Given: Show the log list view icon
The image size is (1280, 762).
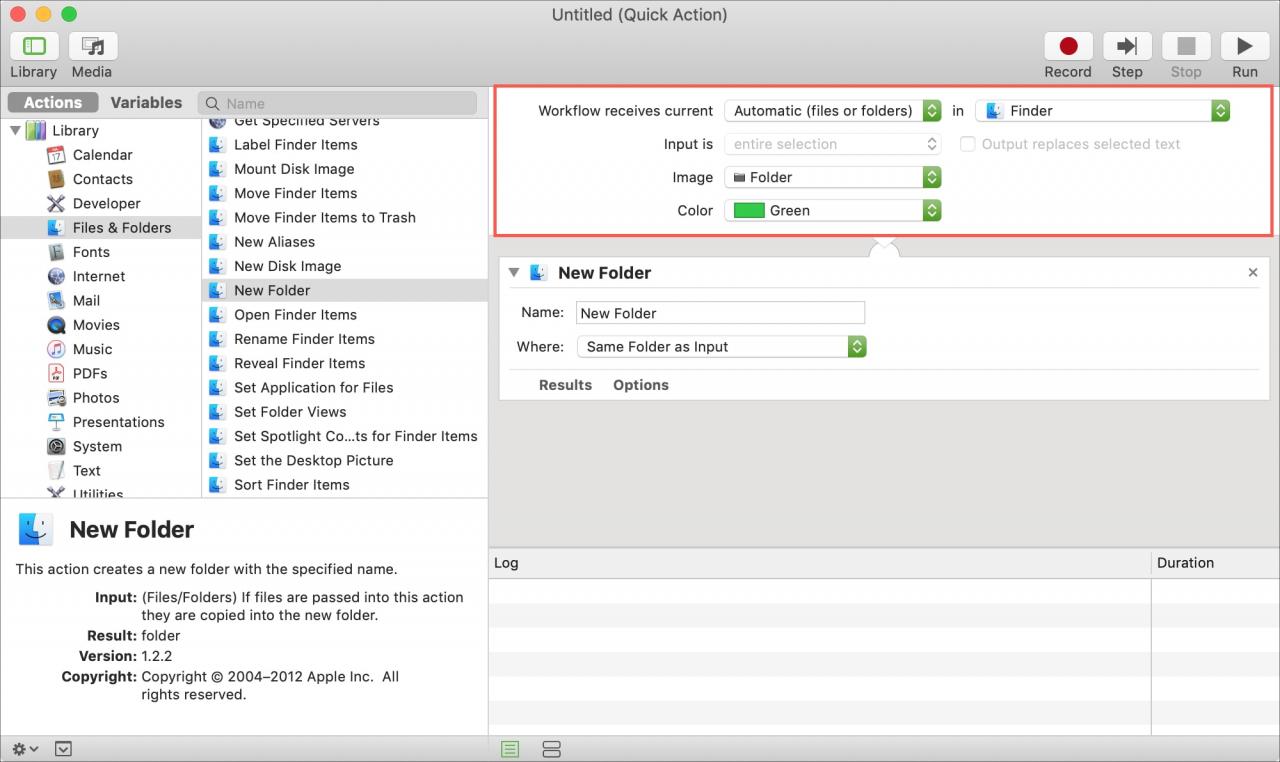Looking at the screenshot, I should pyautogui.click(x=510, y=749).
